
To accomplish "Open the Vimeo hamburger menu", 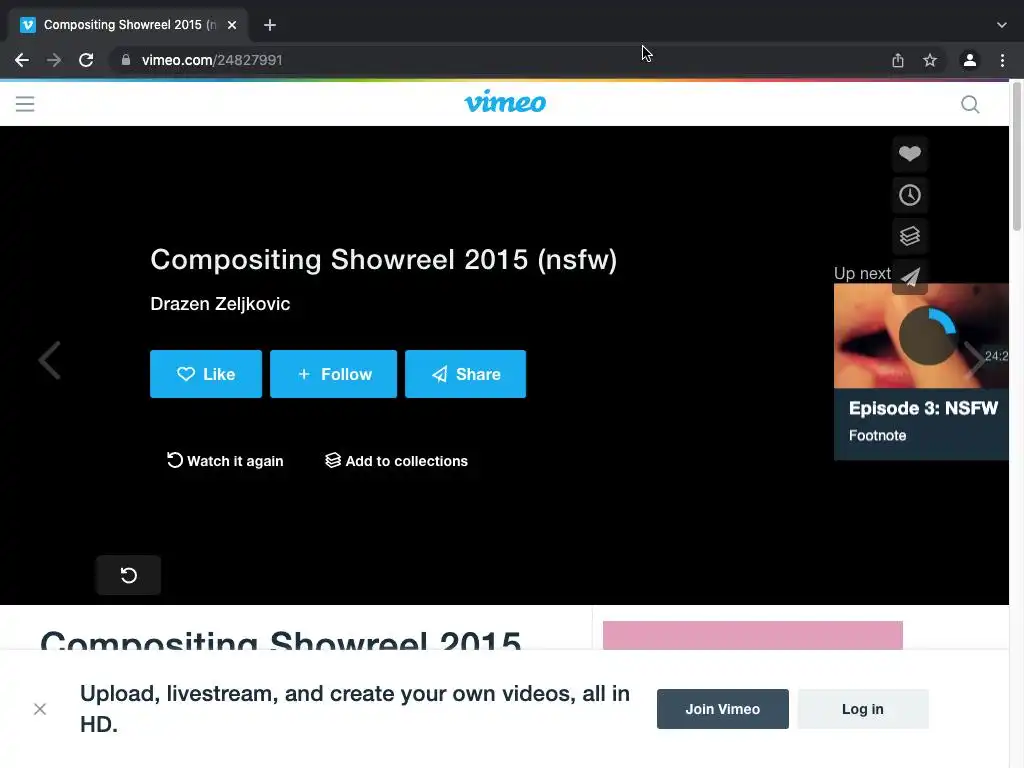I will (25, 104).
